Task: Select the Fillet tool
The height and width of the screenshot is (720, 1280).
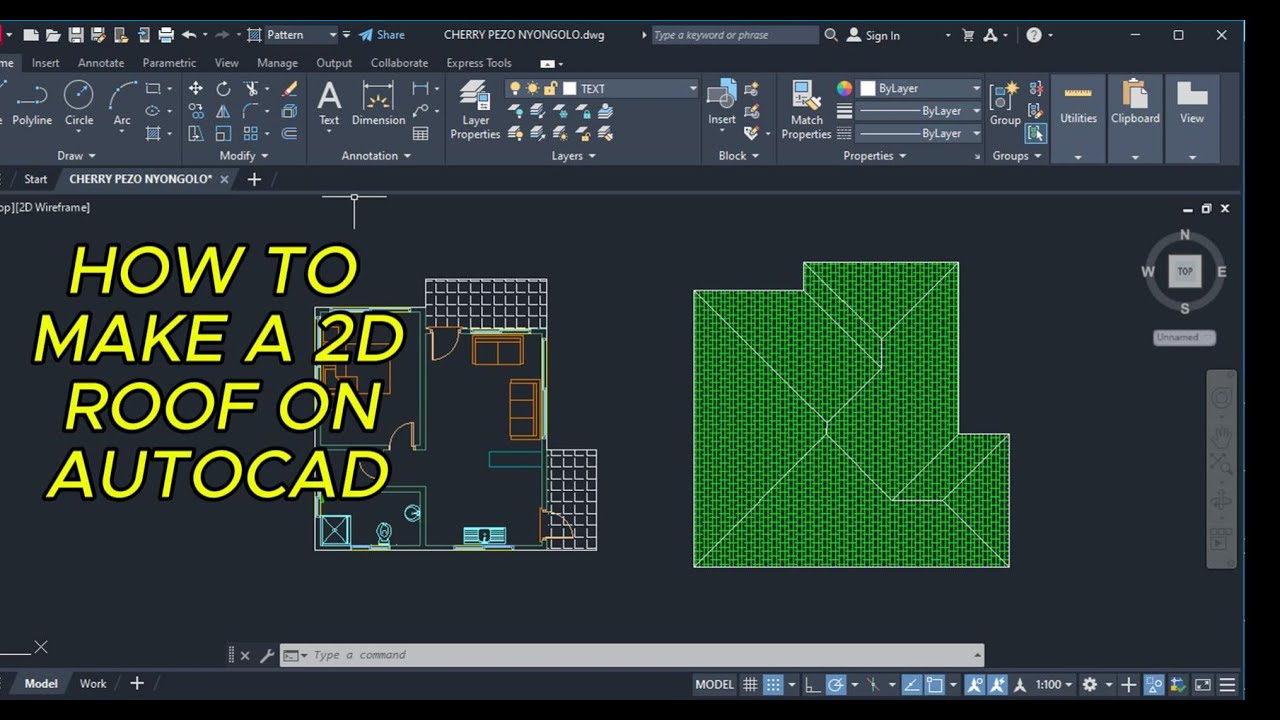Action: (x=251, y=111)
